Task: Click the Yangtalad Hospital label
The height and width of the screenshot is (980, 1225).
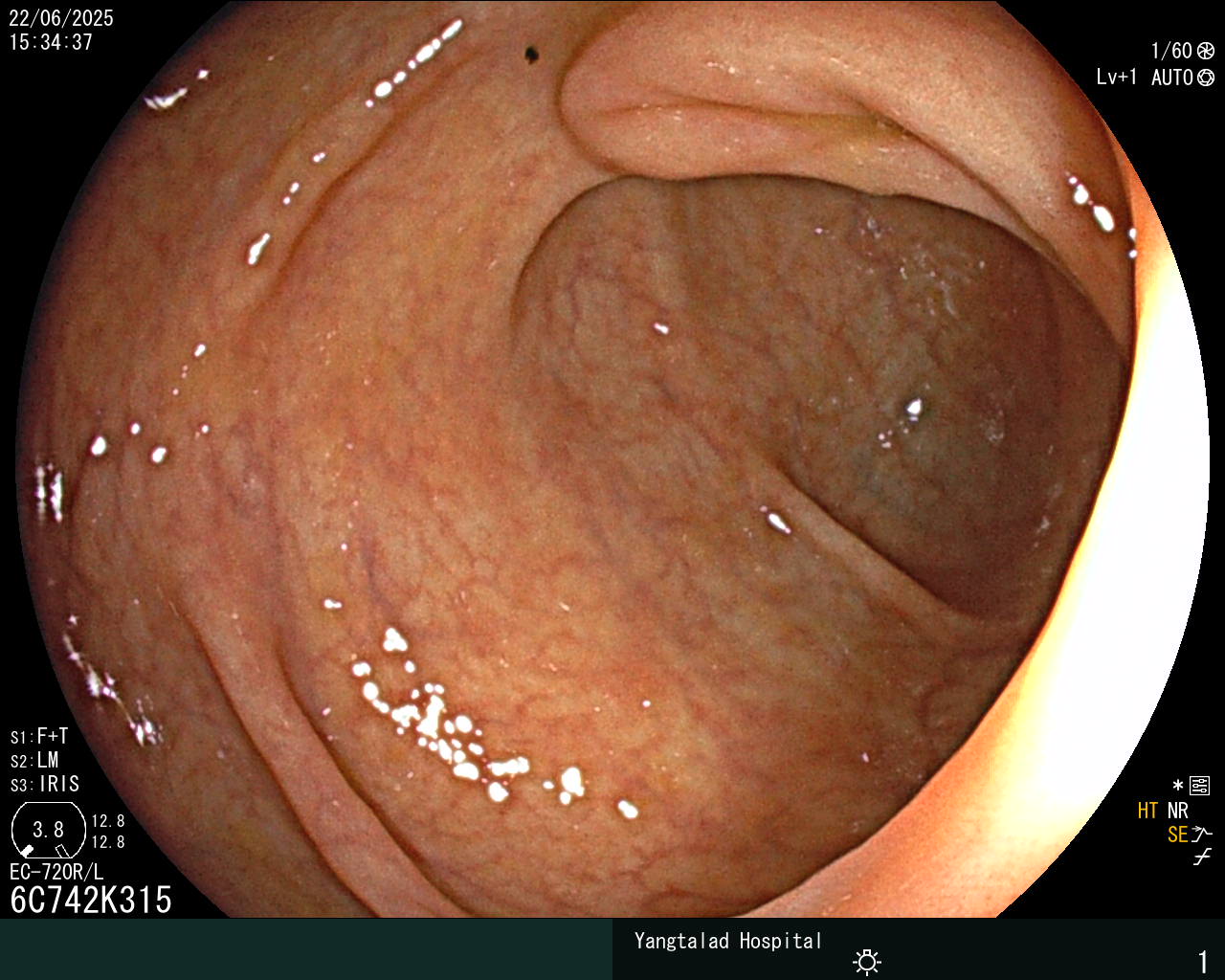Action: point(728,941)
